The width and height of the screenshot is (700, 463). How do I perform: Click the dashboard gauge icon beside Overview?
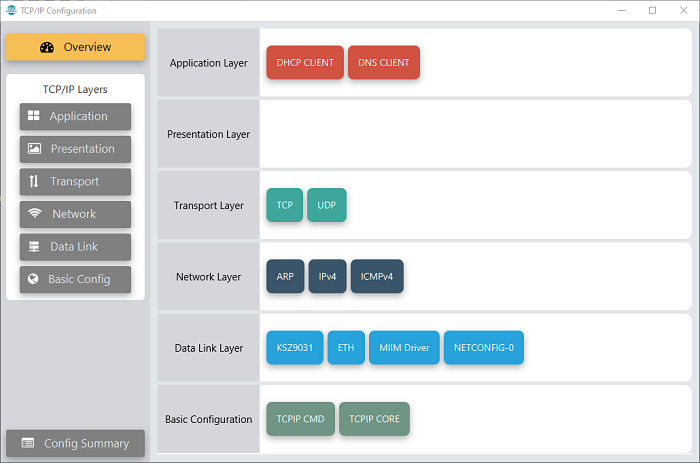coord(47,47)
